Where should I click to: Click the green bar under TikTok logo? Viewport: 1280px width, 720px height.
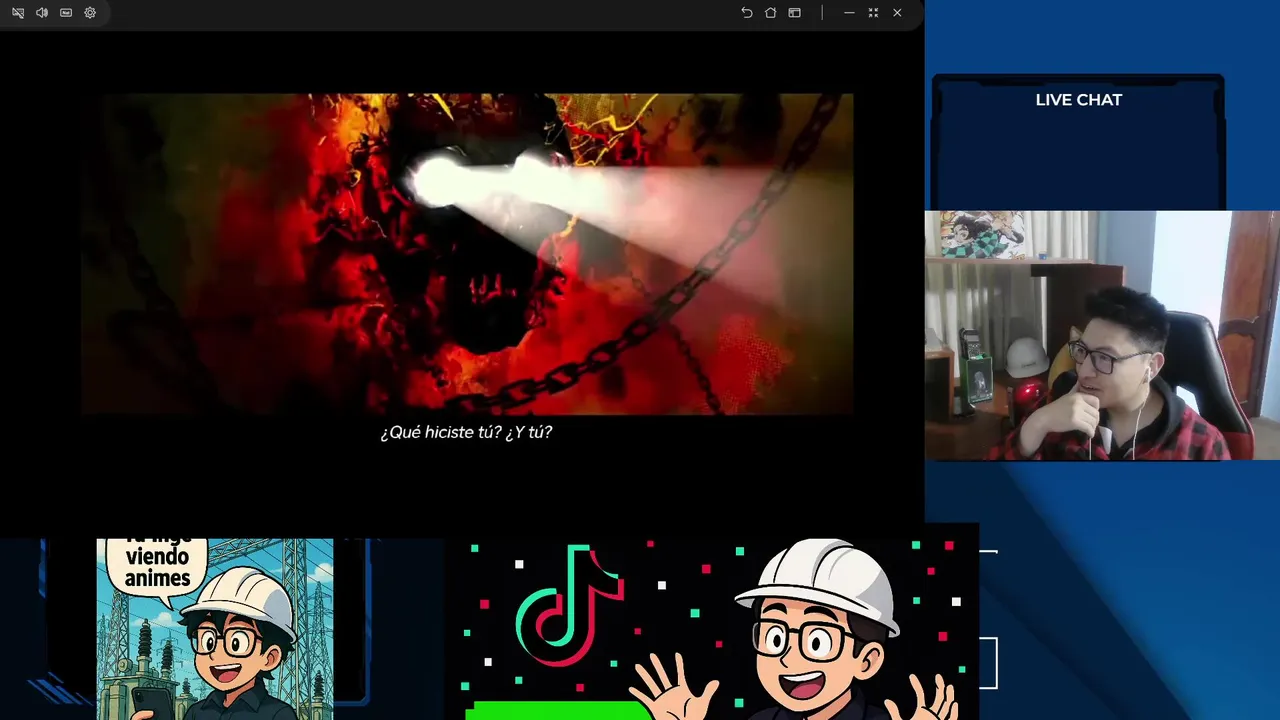(558, 711)
